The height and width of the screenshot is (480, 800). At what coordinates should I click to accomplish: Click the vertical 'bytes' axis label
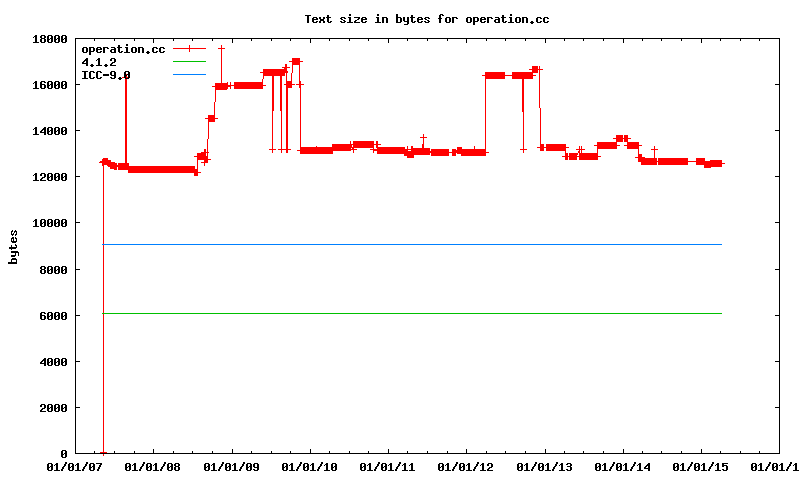(13, 246)
